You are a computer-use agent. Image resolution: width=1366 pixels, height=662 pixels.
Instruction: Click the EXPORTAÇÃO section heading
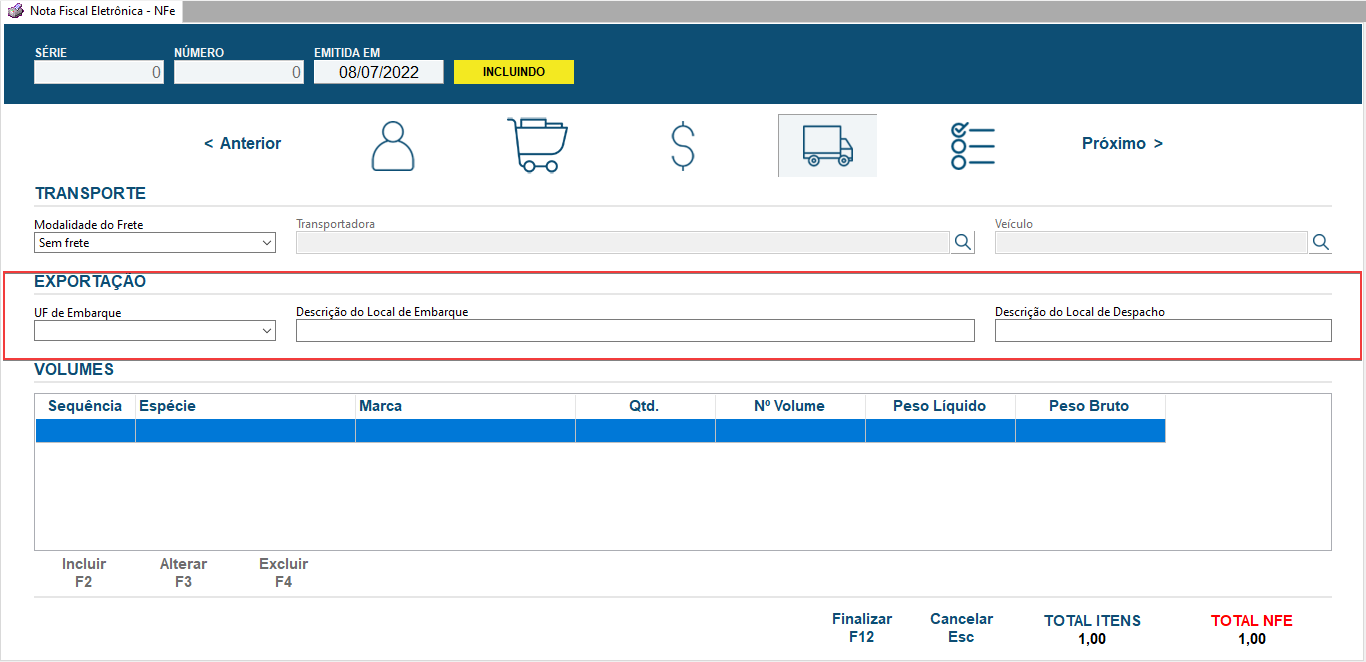click(x=90, y=282)
